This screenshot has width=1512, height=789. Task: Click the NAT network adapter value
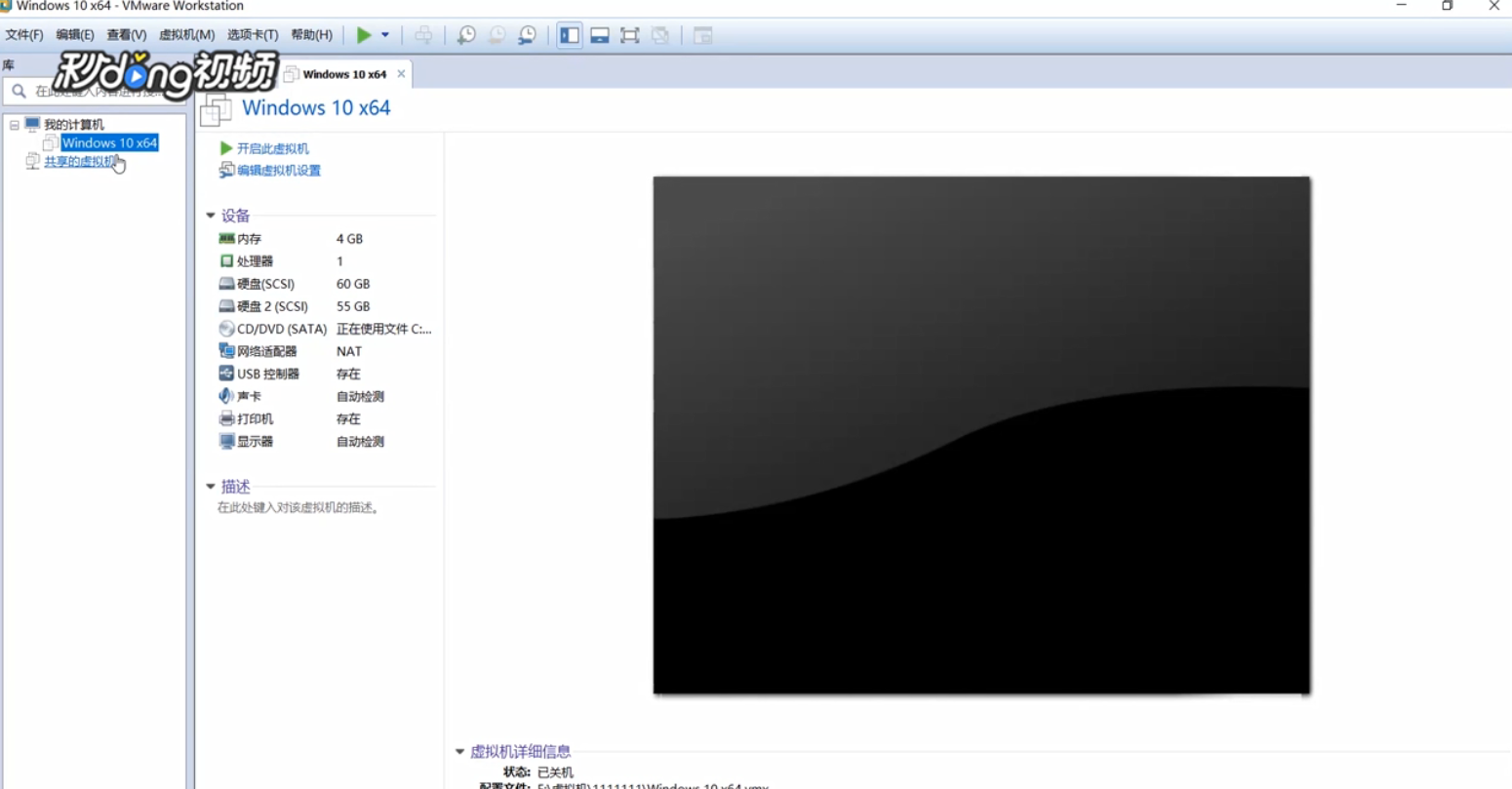pyautogui.click(x=349, y=351)
